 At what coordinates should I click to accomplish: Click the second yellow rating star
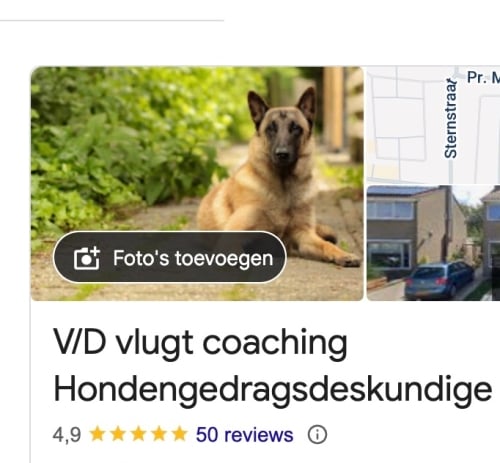118,434
